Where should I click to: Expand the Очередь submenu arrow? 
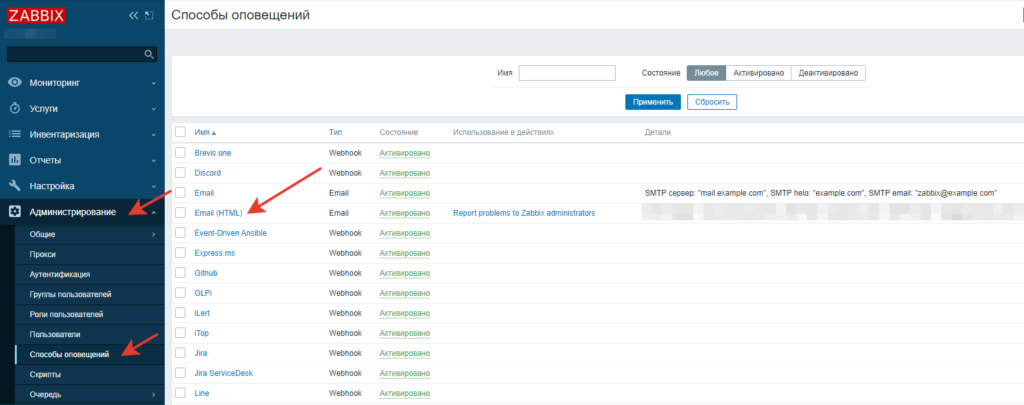[x=154, y=395]
